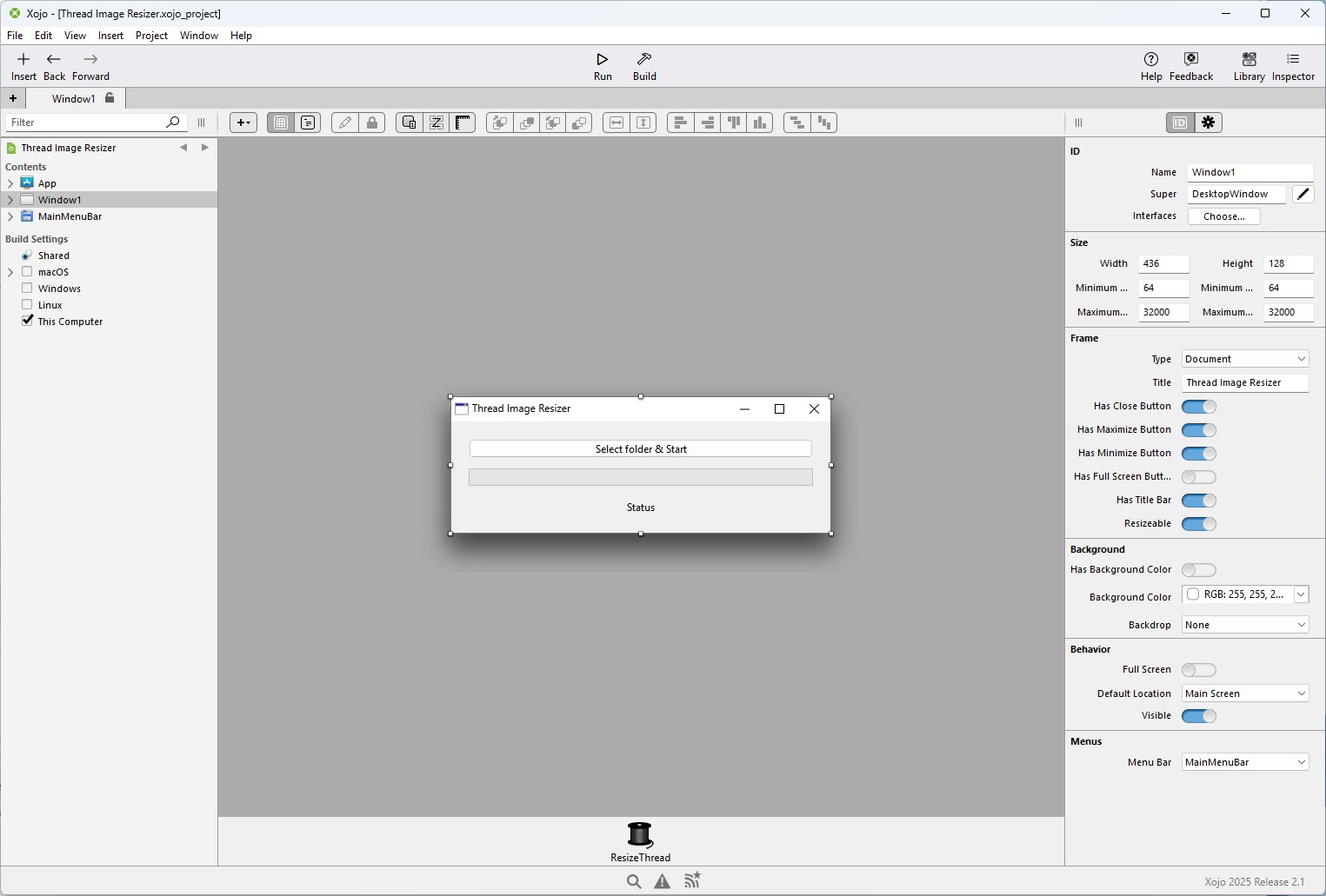
Task: Turn off the Resizeable switch
Action: point(1198,524)
